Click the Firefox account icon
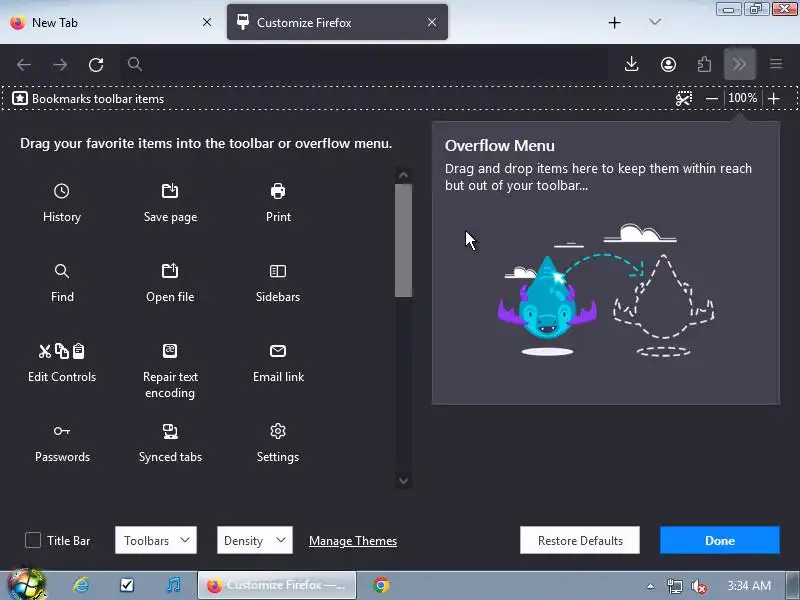 [x=668, y=64]
